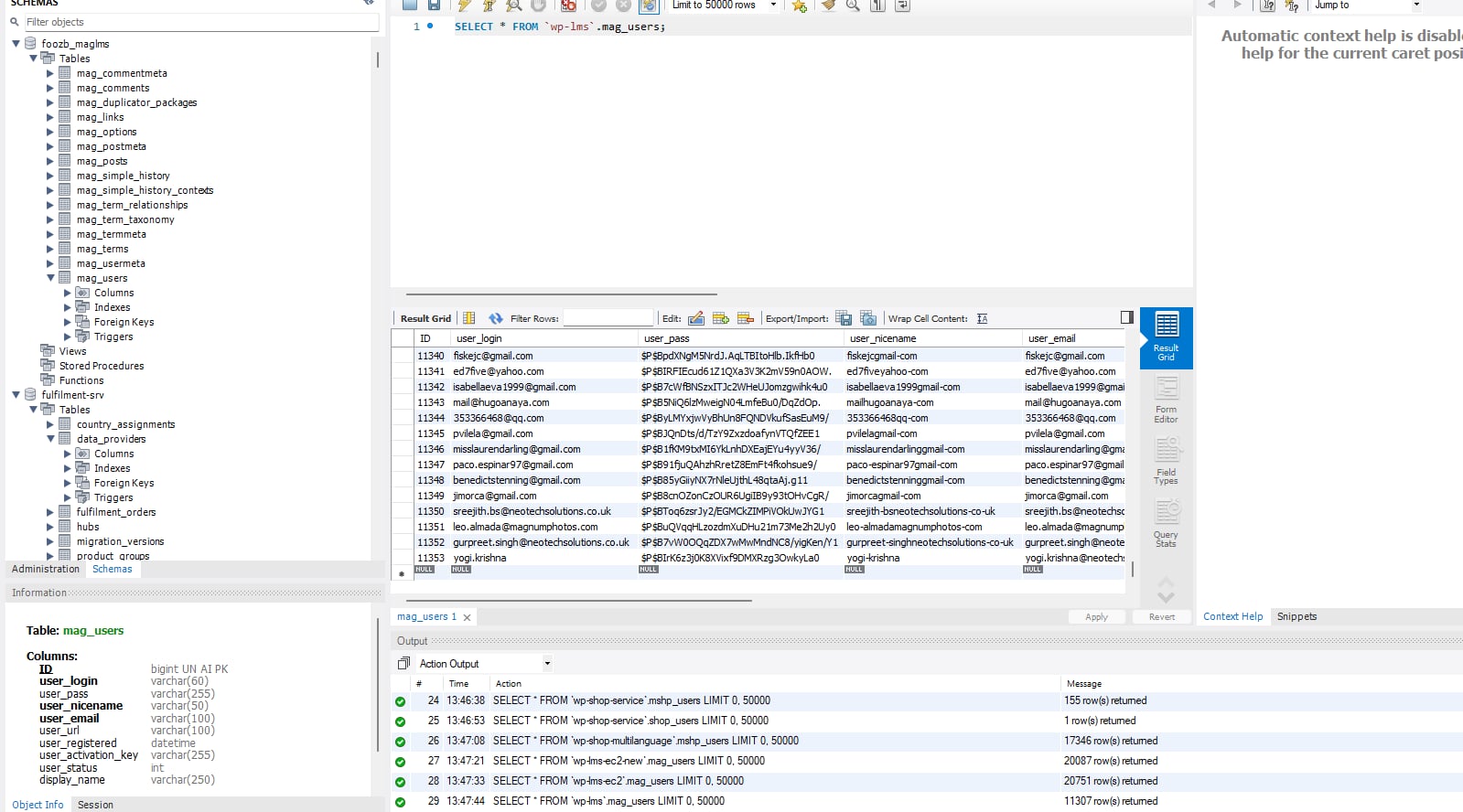Image resolution: width=1463 pixels, height=812 pixels.
Task: Click the save script icon
Action: [434, 5]
